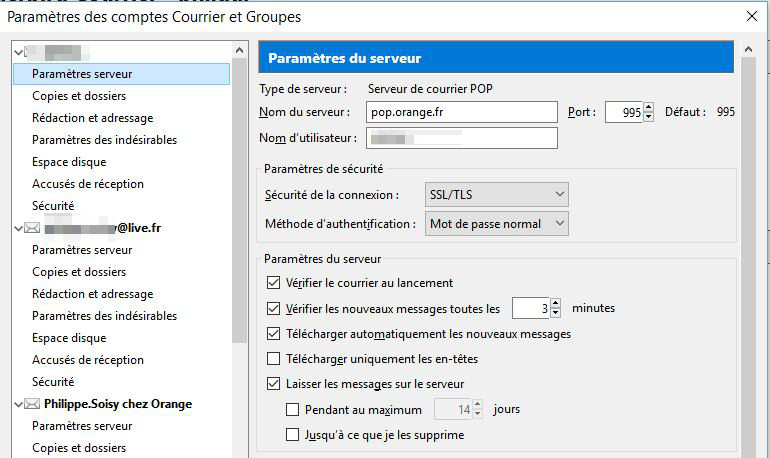The width and height of the screenshot is (770, 458).
Task: Open Espace disque under the live.fr account
Action: pos(69,338)
